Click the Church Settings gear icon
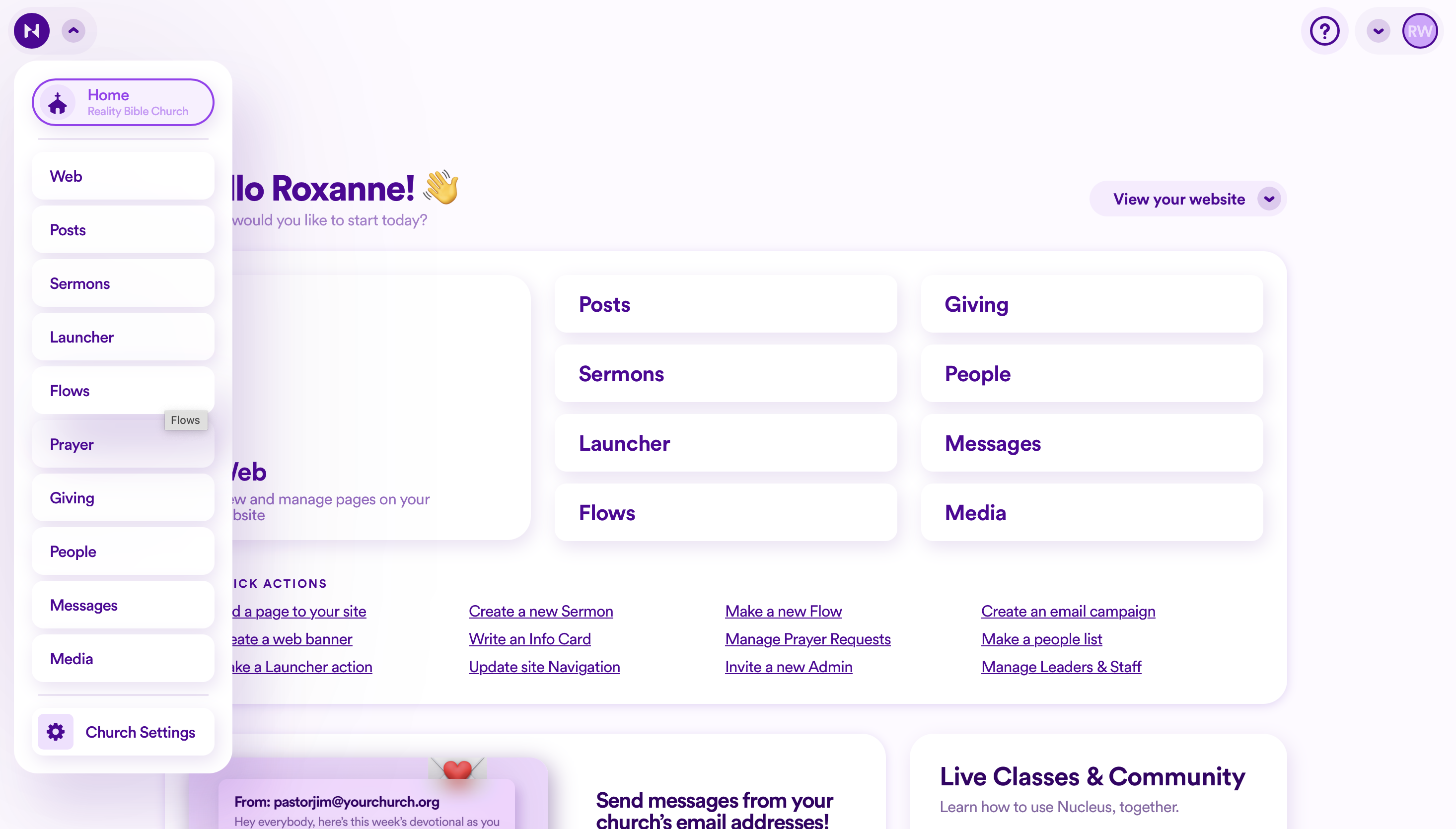The image size is (1456, 829). (x=55, y=732)
